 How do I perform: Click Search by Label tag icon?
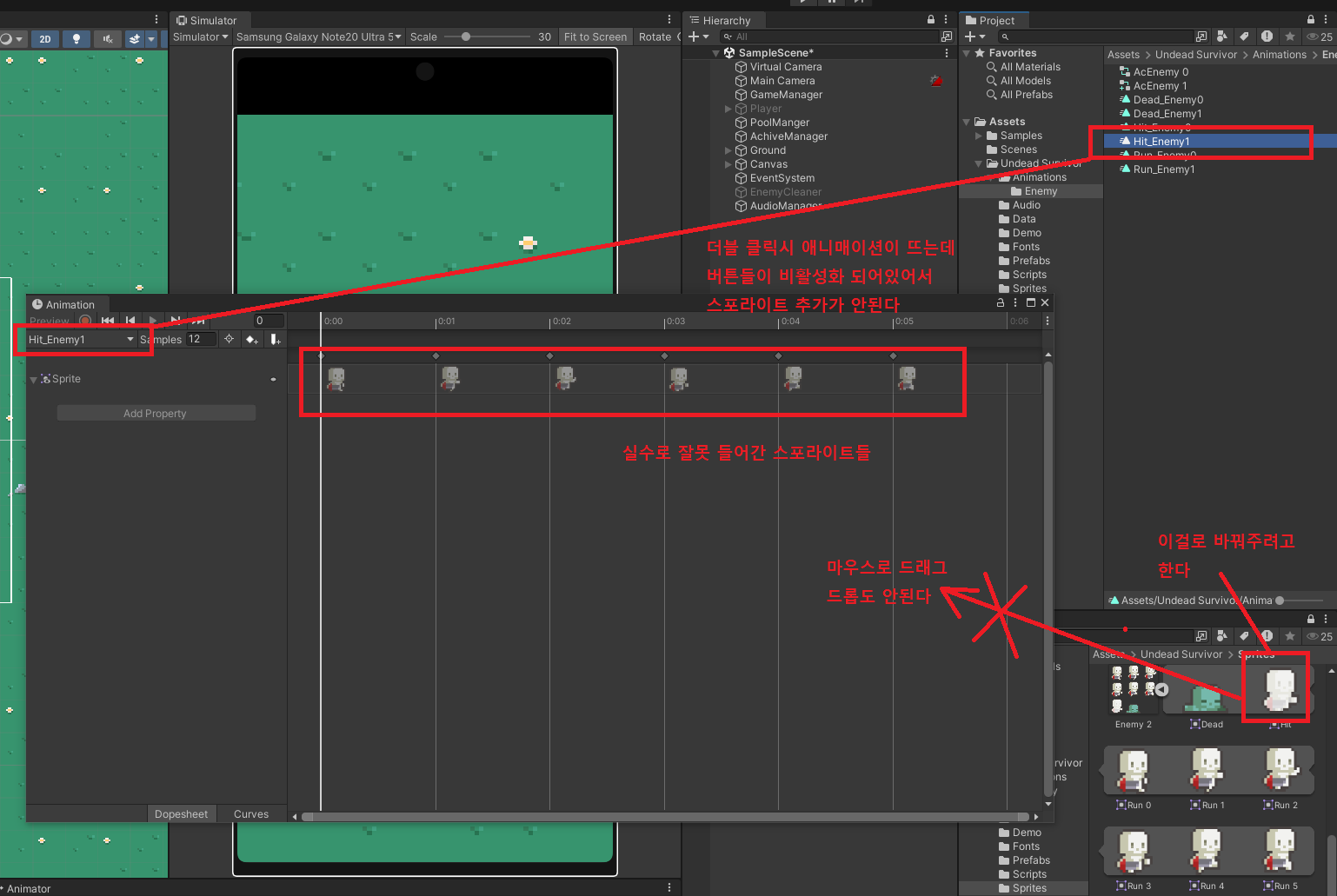tap(1244, 37)
